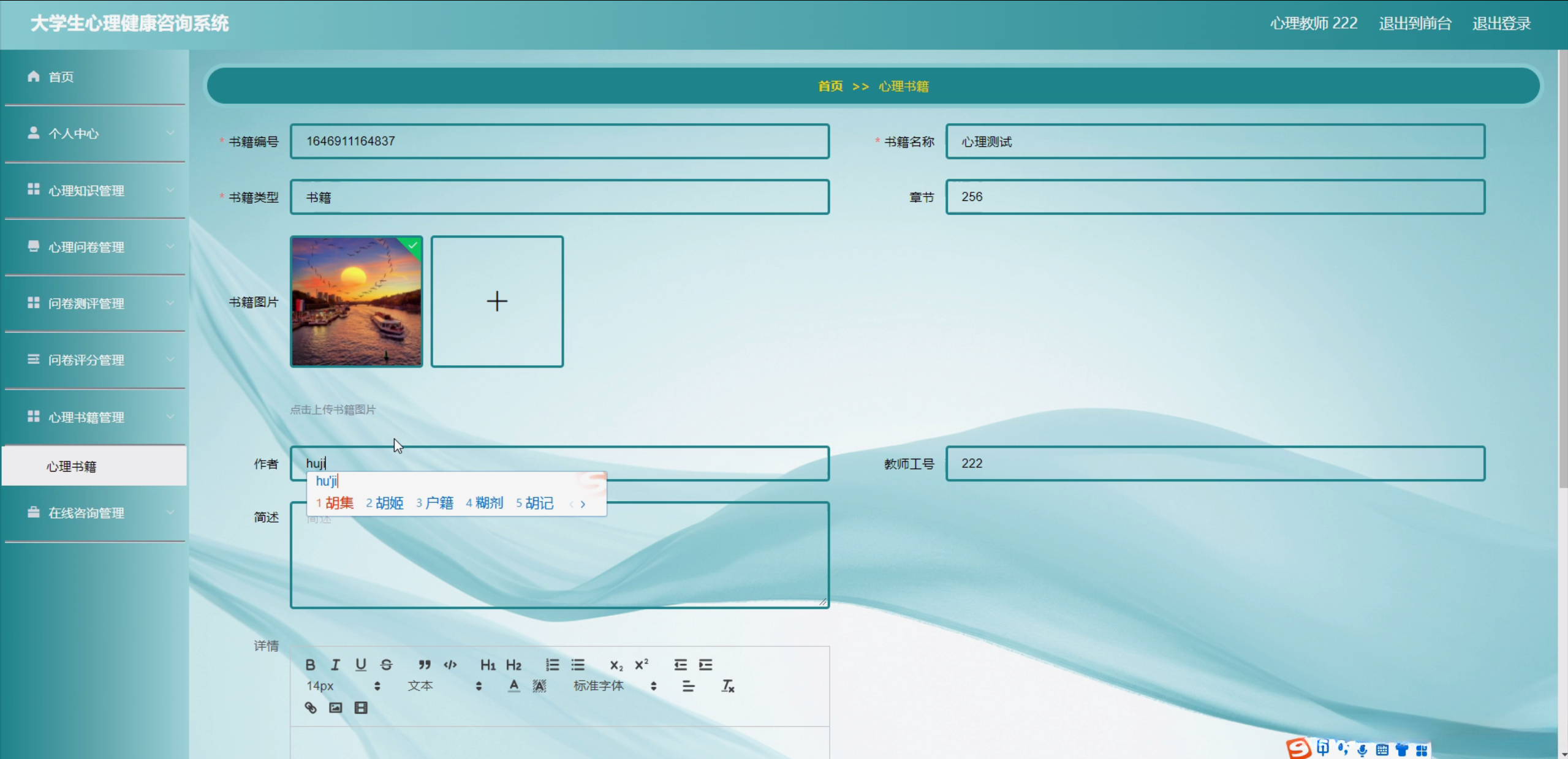Select 首页 in the left sidebar

pyautogui.click(x=61, y=77)
